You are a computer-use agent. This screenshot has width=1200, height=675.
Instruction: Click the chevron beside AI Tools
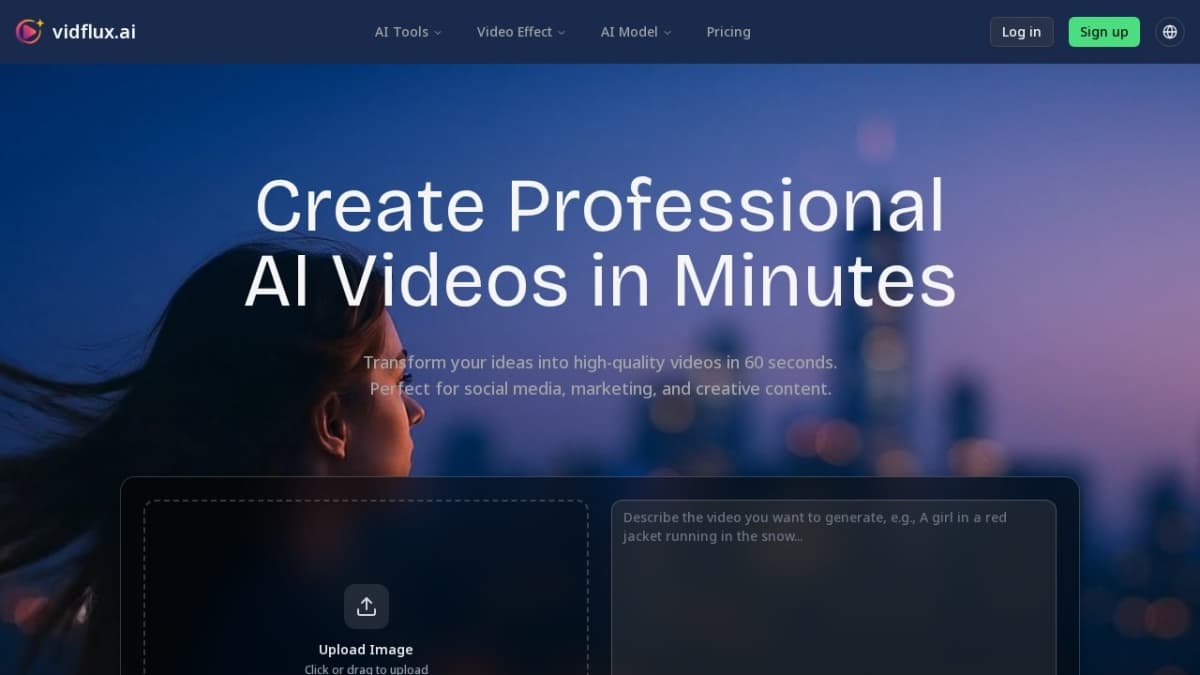point(438,32)
